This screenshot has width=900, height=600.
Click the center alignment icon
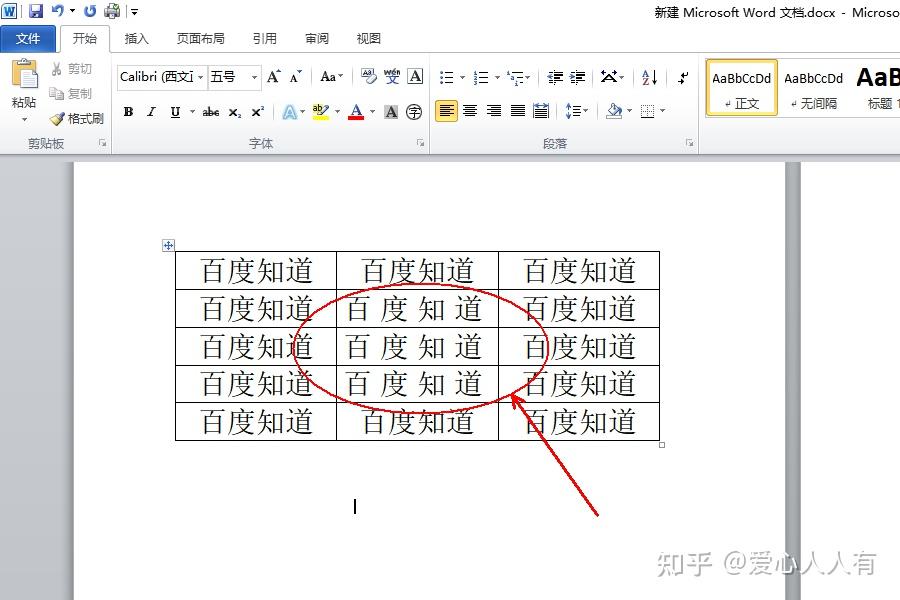pyautogui.click(x=470, y=110)
